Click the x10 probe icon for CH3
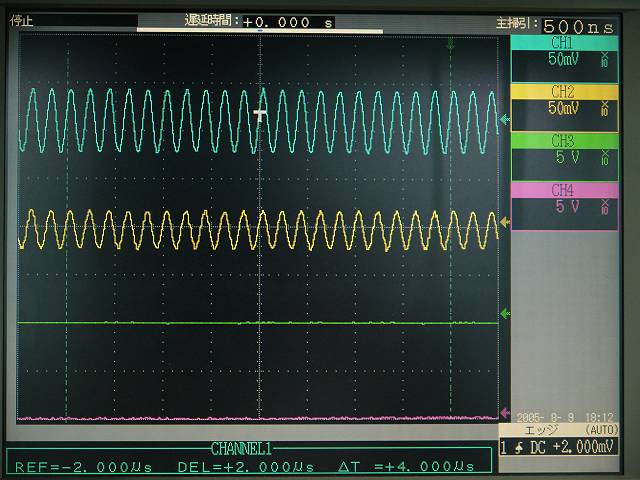This screenshot has width=640, height=480. coord(604,157)
